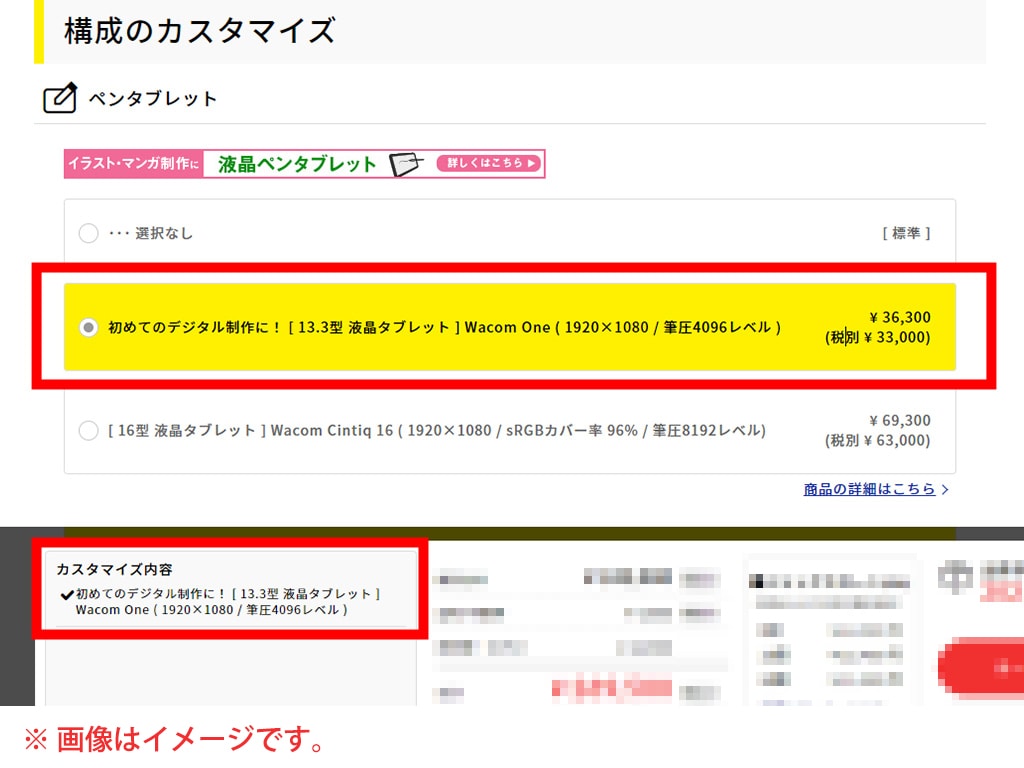
Task: Click the (税別 ¥ 63,000) price
Action: coord(878,441)
